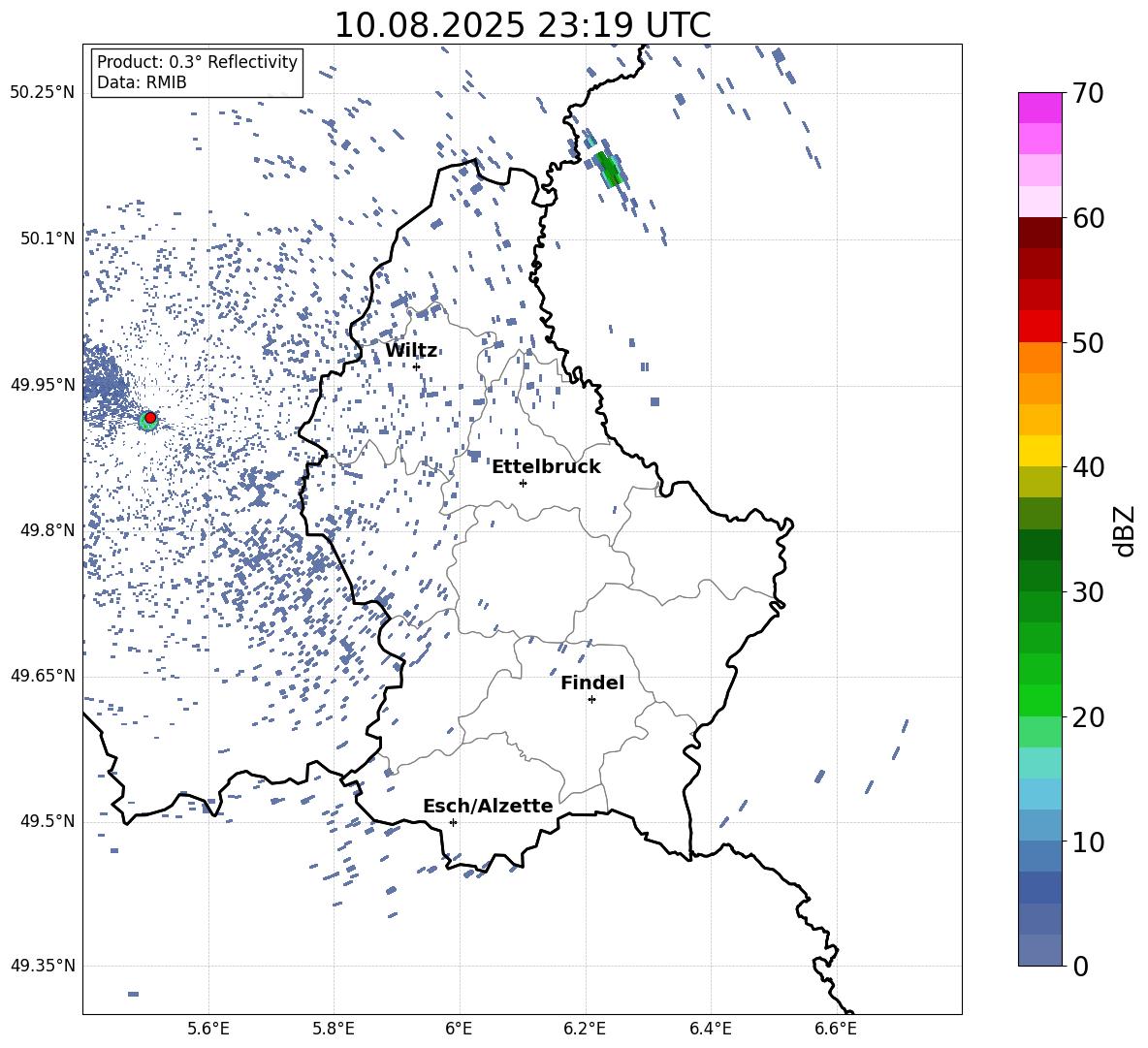Click the Wiltz city label
The image size is (1148, 1048).
point(411,351)
